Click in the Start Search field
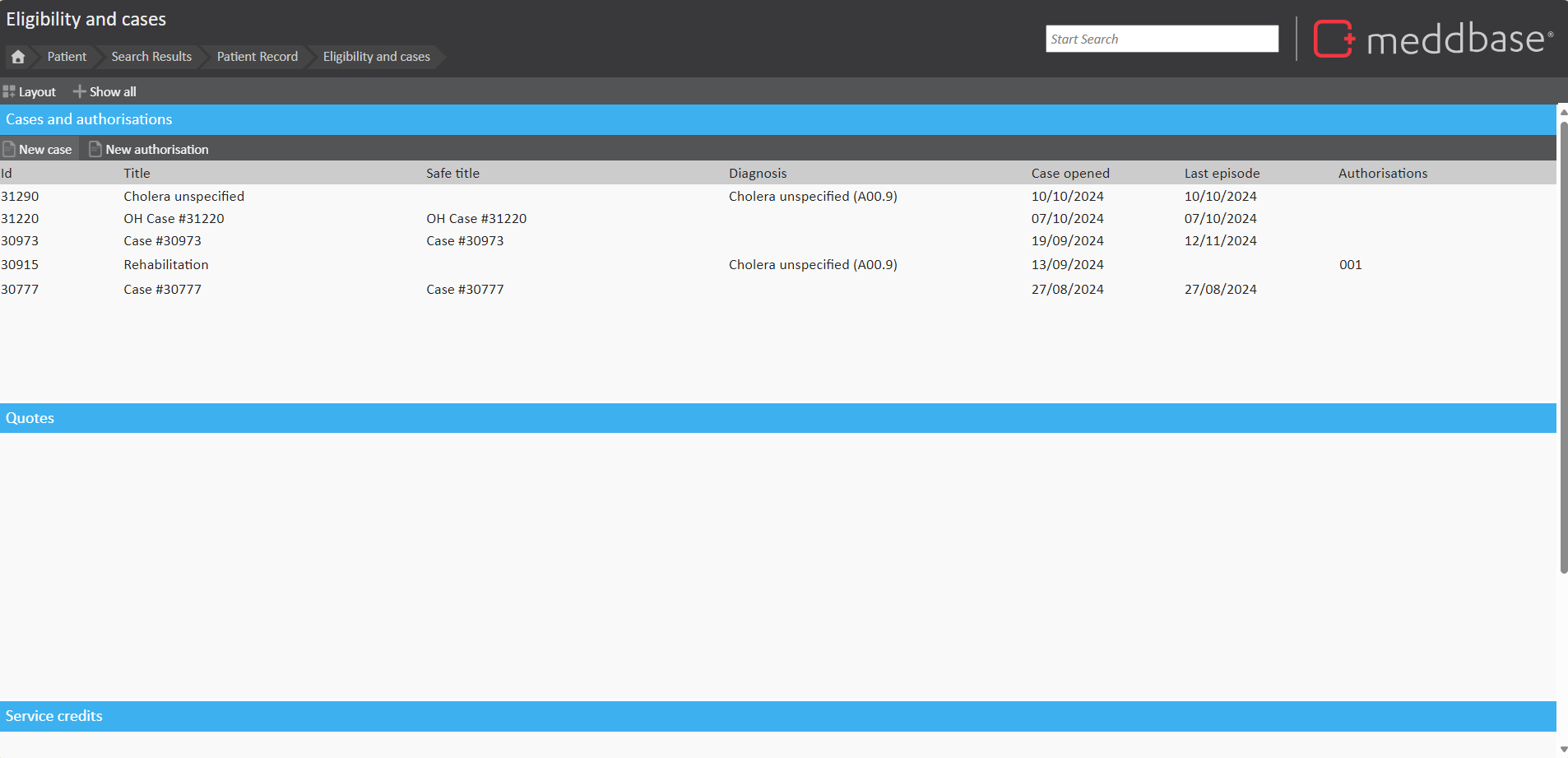The image size is (1568, 758). pos(1161,39)
